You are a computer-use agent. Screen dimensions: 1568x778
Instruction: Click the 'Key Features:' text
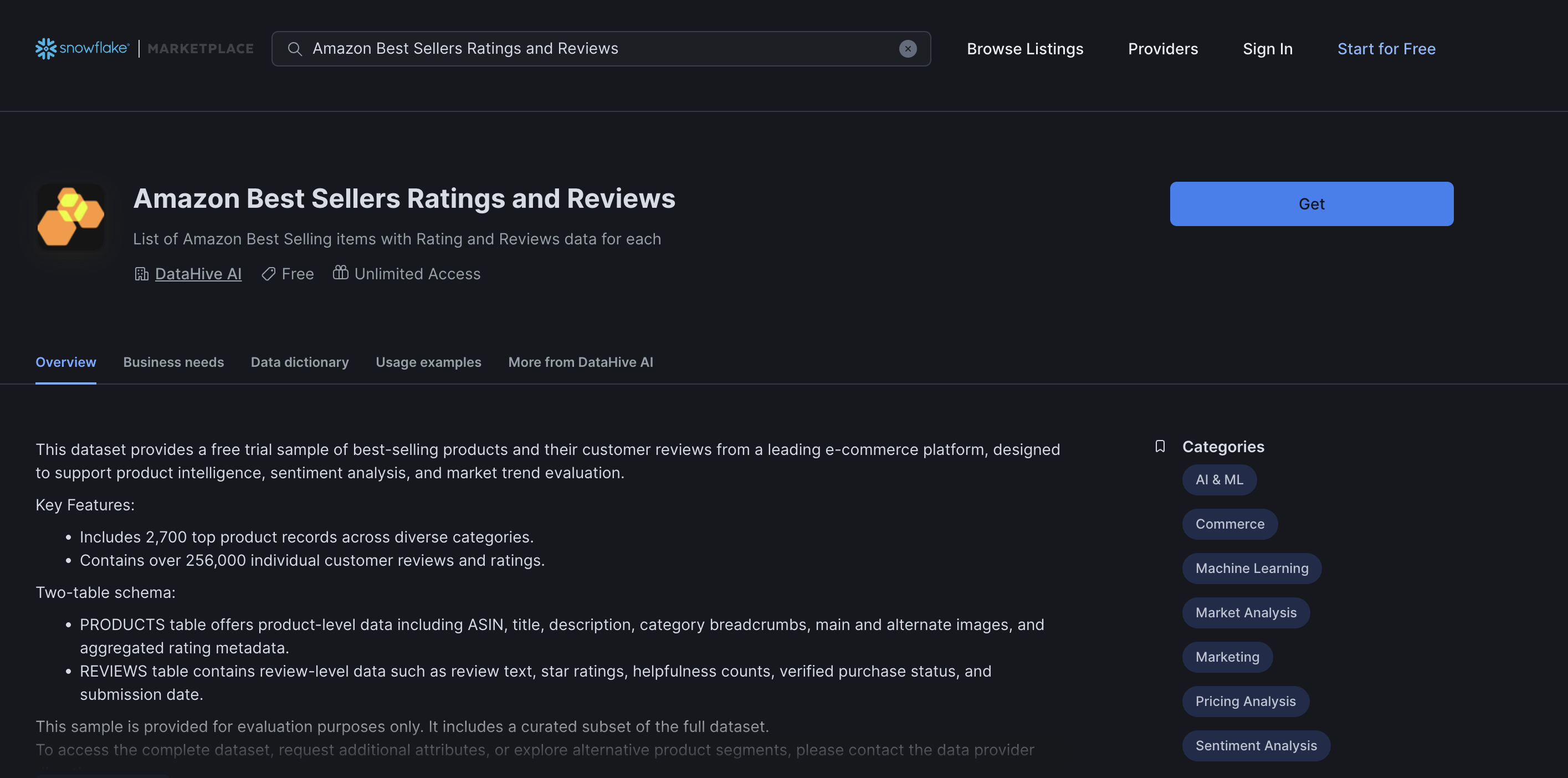pos(85,505)
